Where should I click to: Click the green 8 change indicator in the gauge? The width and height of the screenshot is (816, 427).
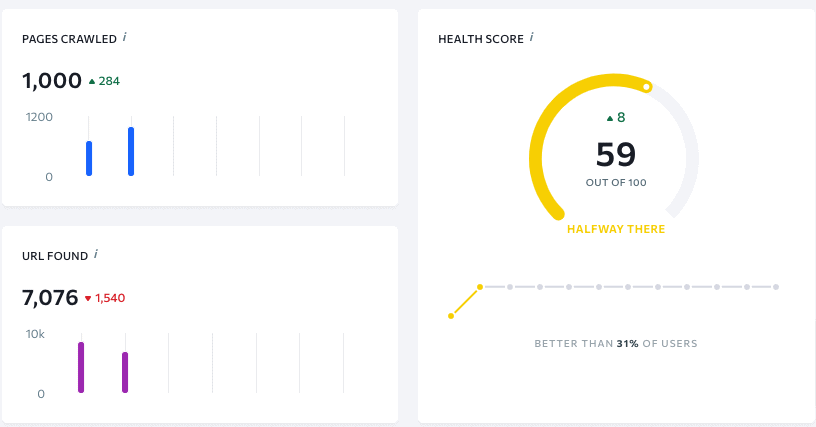(x=616, y=118)
